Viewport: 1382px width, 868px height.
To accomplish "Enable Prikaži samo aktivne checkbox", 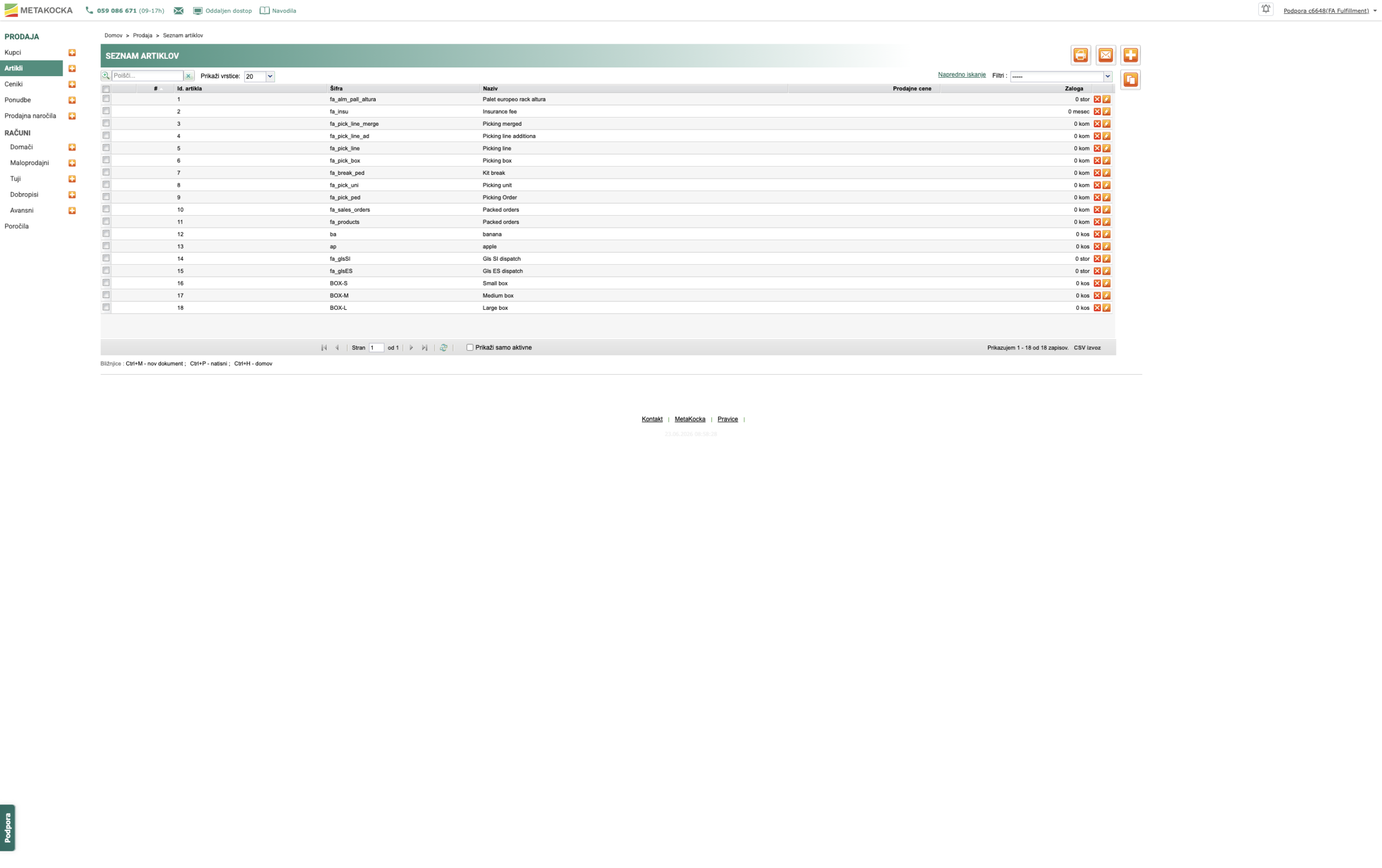I will 470,348.
